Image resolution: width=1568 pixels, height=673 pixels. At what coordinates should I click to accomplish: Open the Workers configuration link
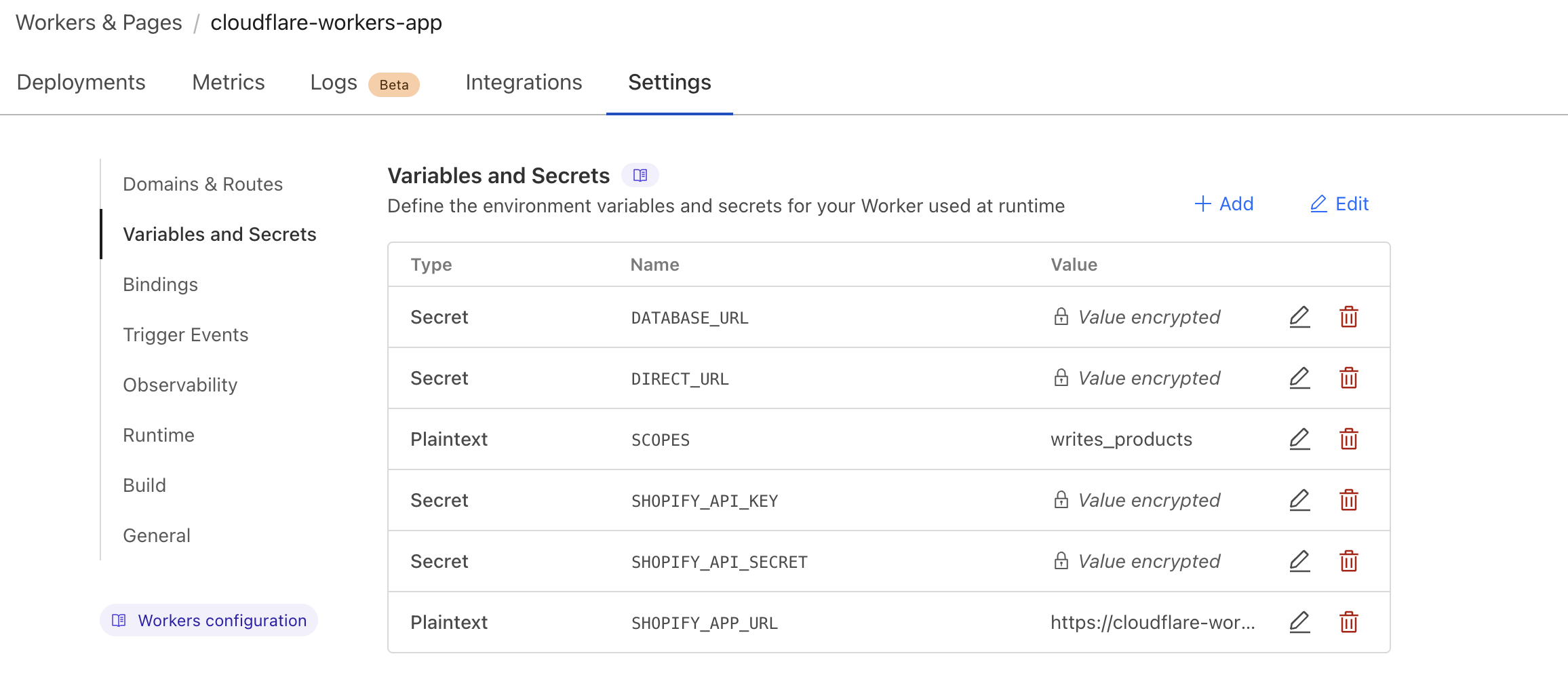click(x=209, y=621)
